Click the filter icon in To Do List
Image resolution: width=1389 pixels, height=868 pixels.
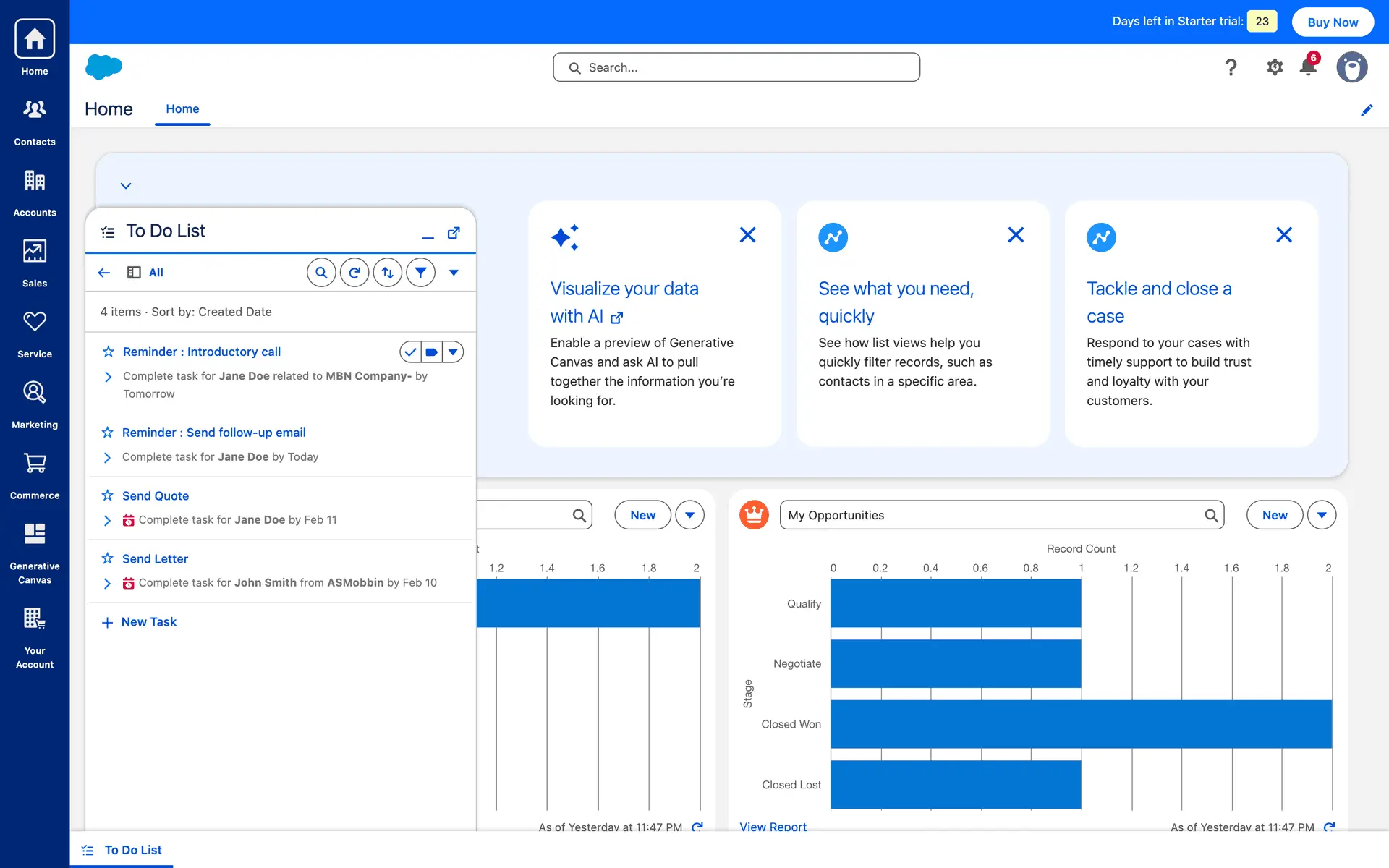click(x=420, y=273)
